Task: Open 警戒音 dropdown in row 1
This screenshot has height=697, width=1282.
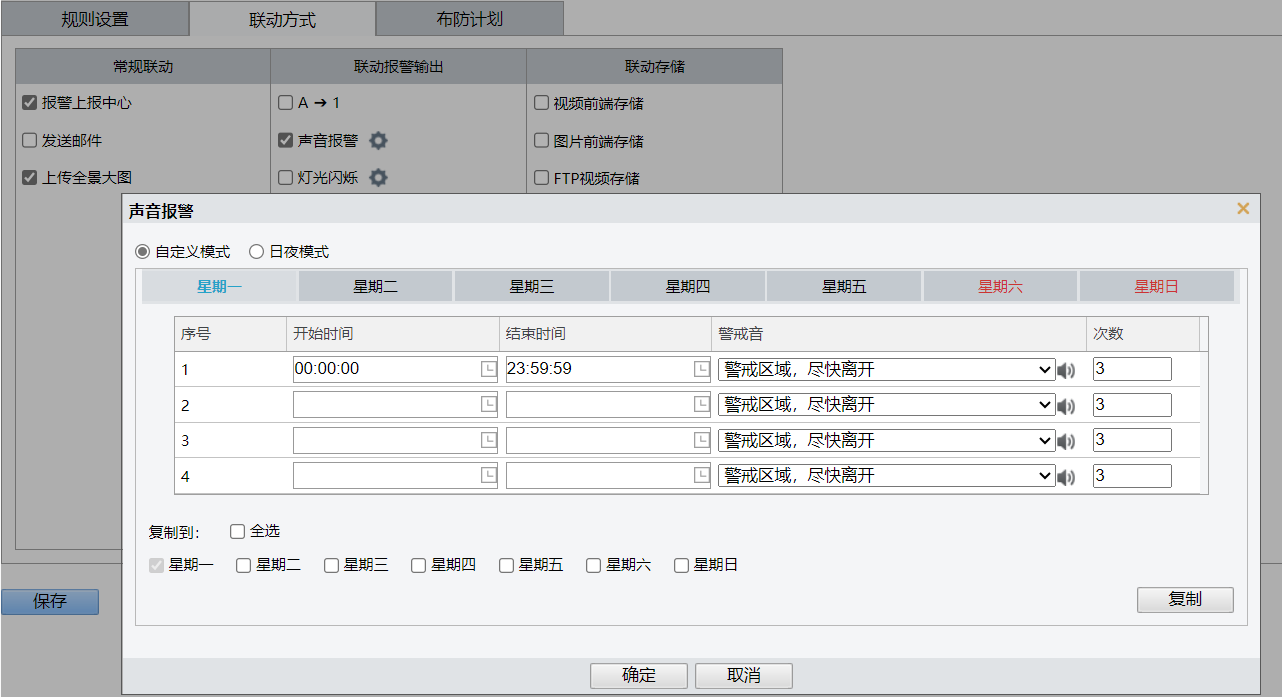Action: coord(886,370)
